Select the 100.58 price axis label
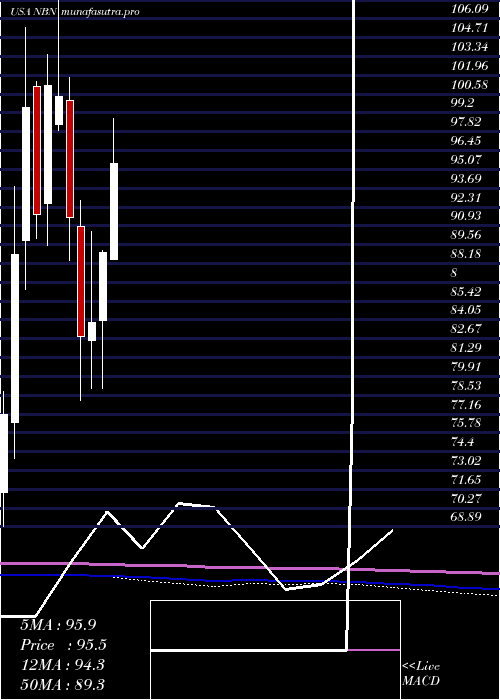Viewport: 500px width, 700px height. (x=469, y=84)
